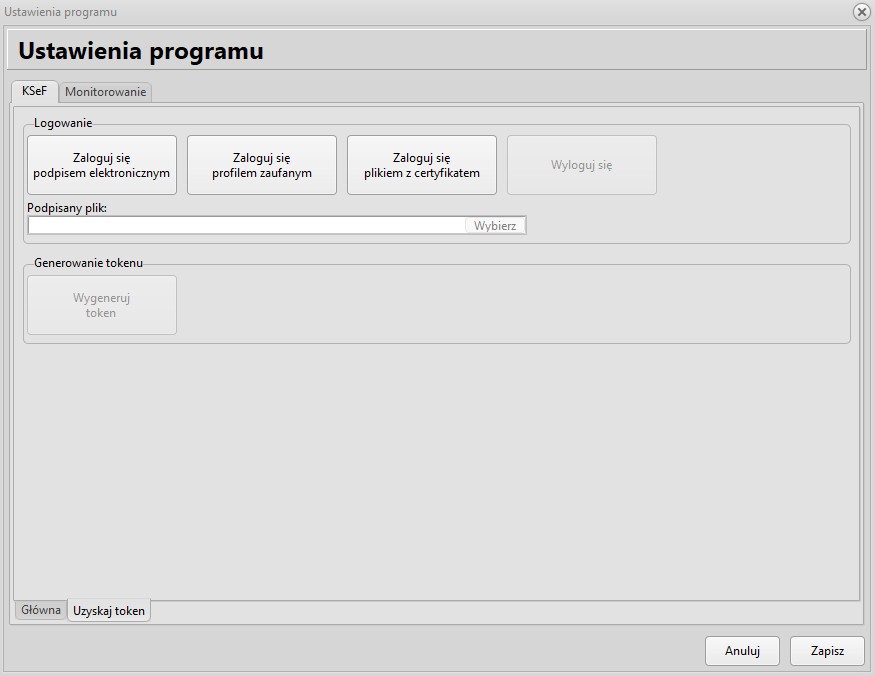This screenshot has height=676, width=875.
Task: Focus the Podpisany plik text field
Action: (246, 226)
